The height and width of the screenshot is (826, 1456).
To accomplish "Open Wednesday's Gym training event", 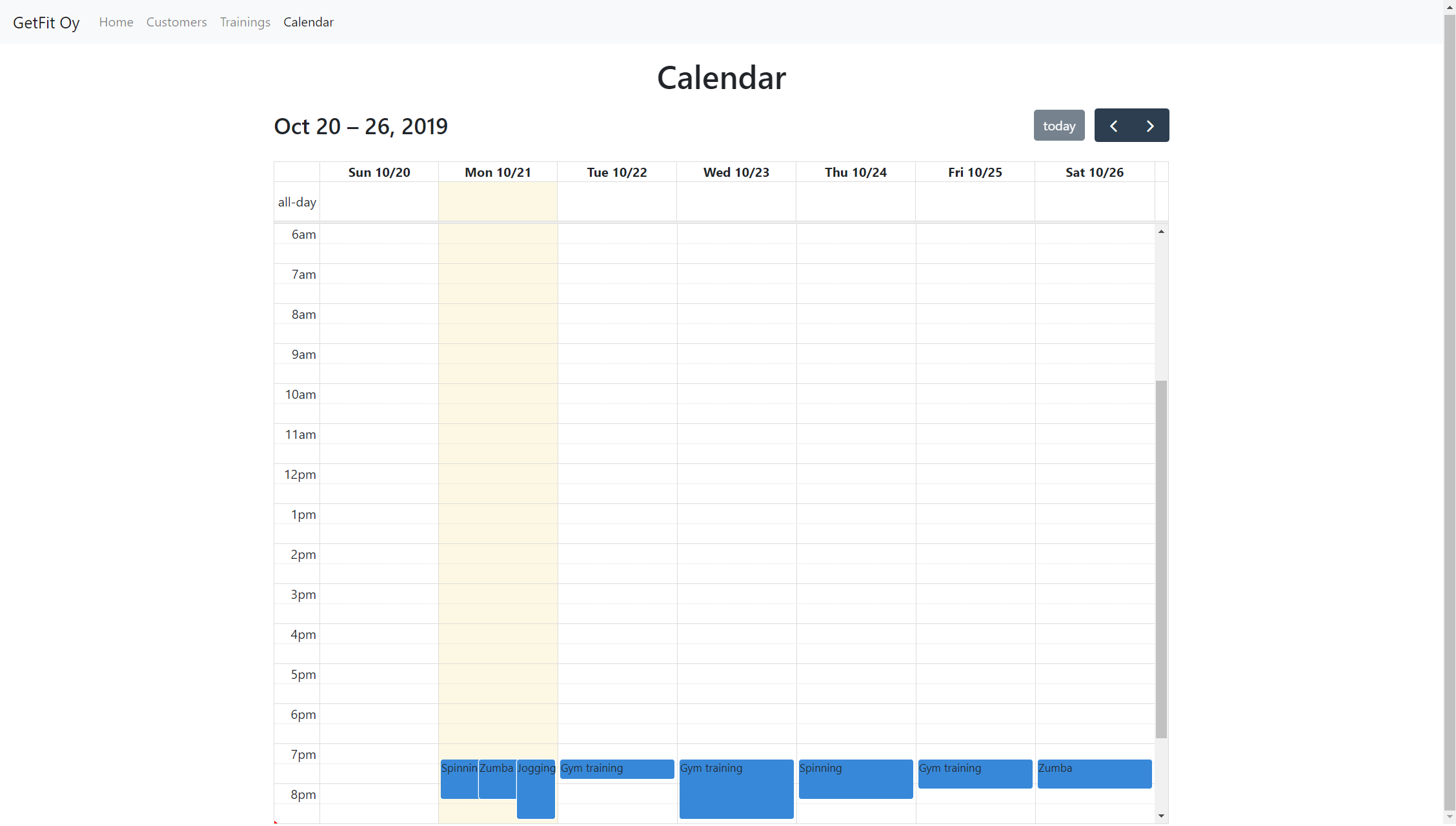I will (x=736, y=789).
